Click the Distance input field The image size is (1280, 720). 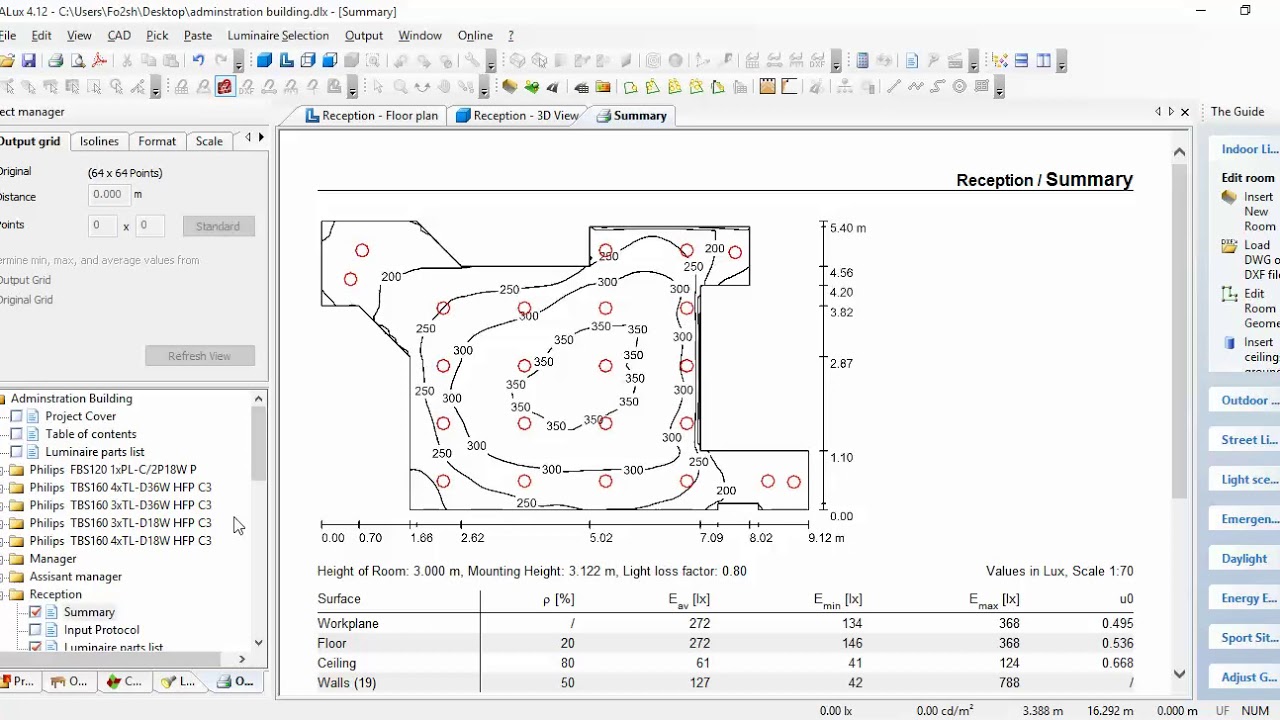click(x=110, y=194)
